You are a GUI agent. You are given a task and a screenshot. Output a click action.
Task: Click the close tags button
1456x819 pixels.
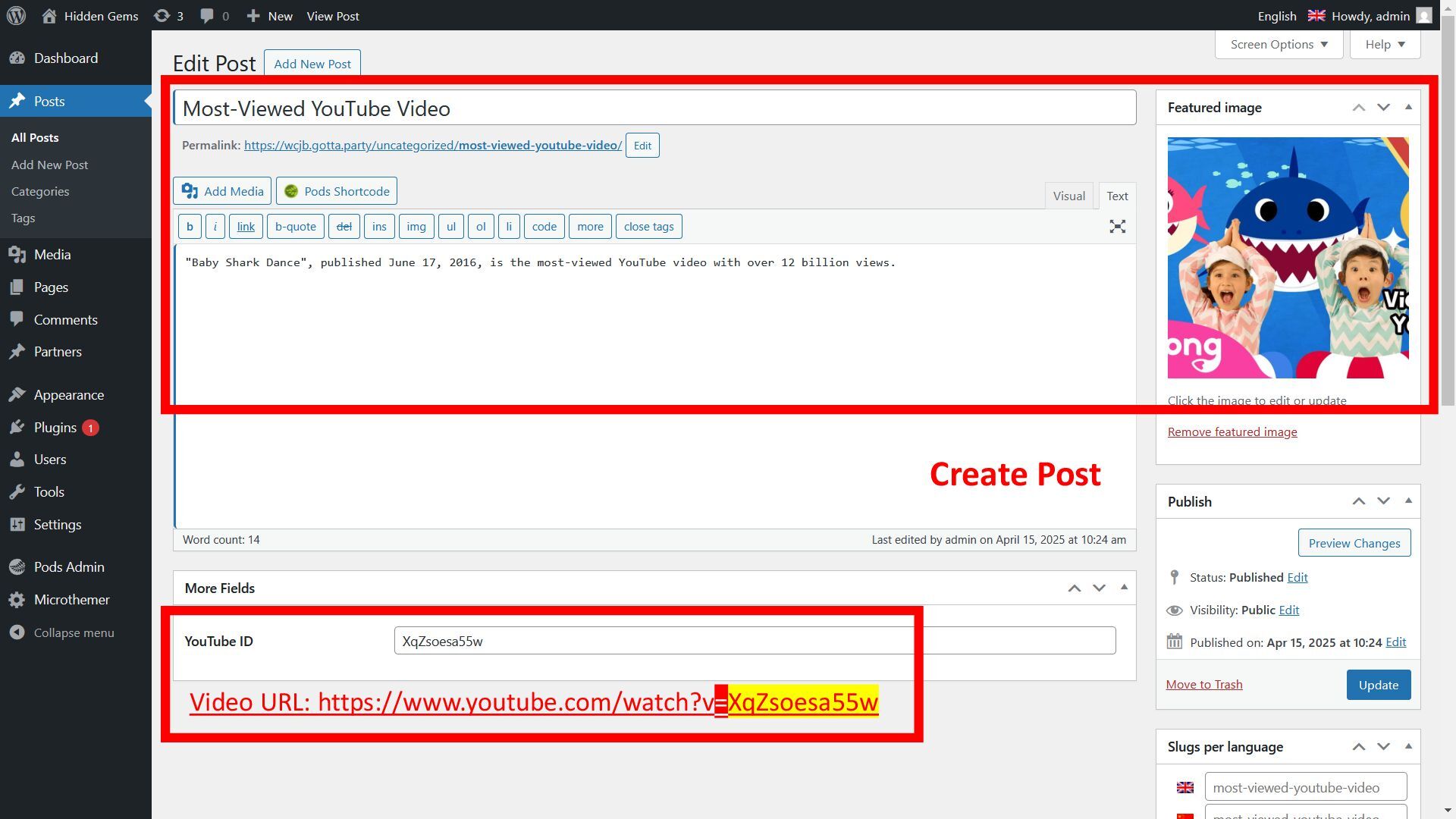(x=649, y=227)
